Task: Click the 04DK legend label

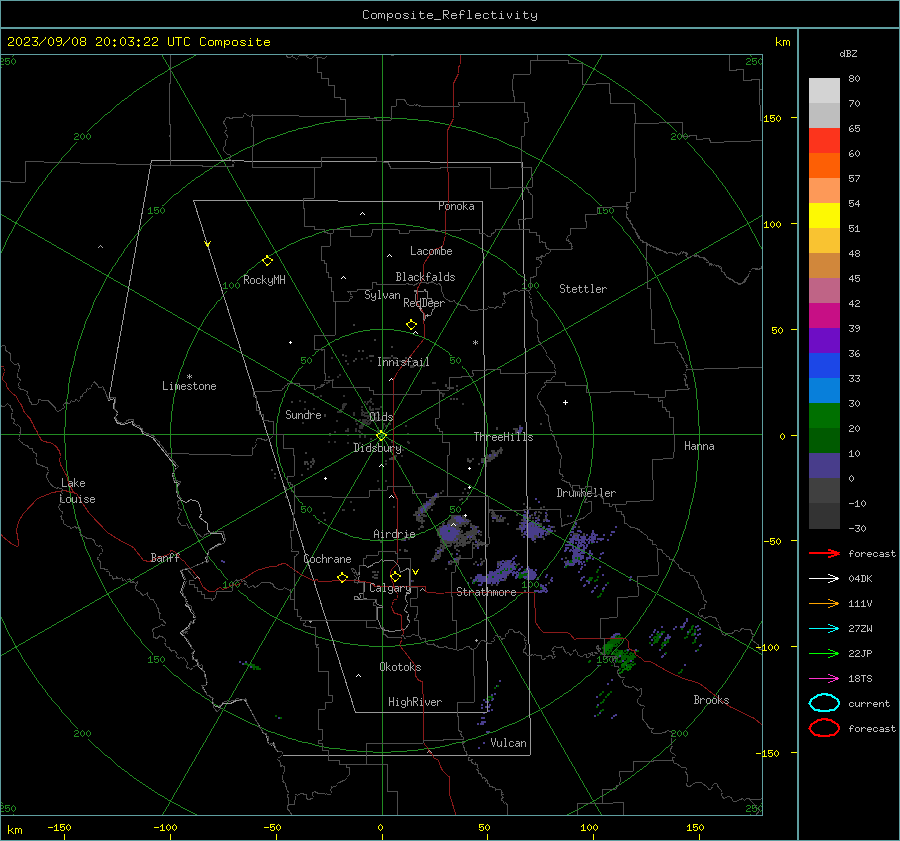Action: (x=860, y=579)
